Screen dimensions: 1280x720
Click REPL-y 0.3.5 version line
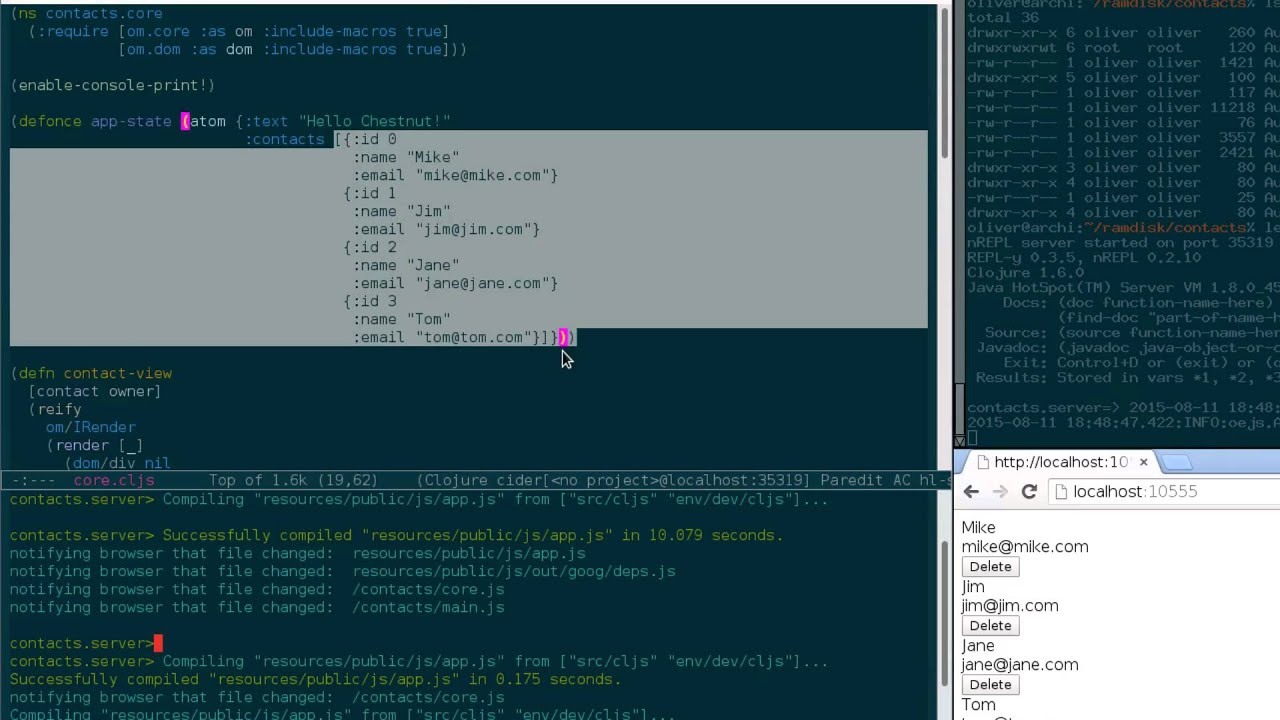(x=1084, y=258)
